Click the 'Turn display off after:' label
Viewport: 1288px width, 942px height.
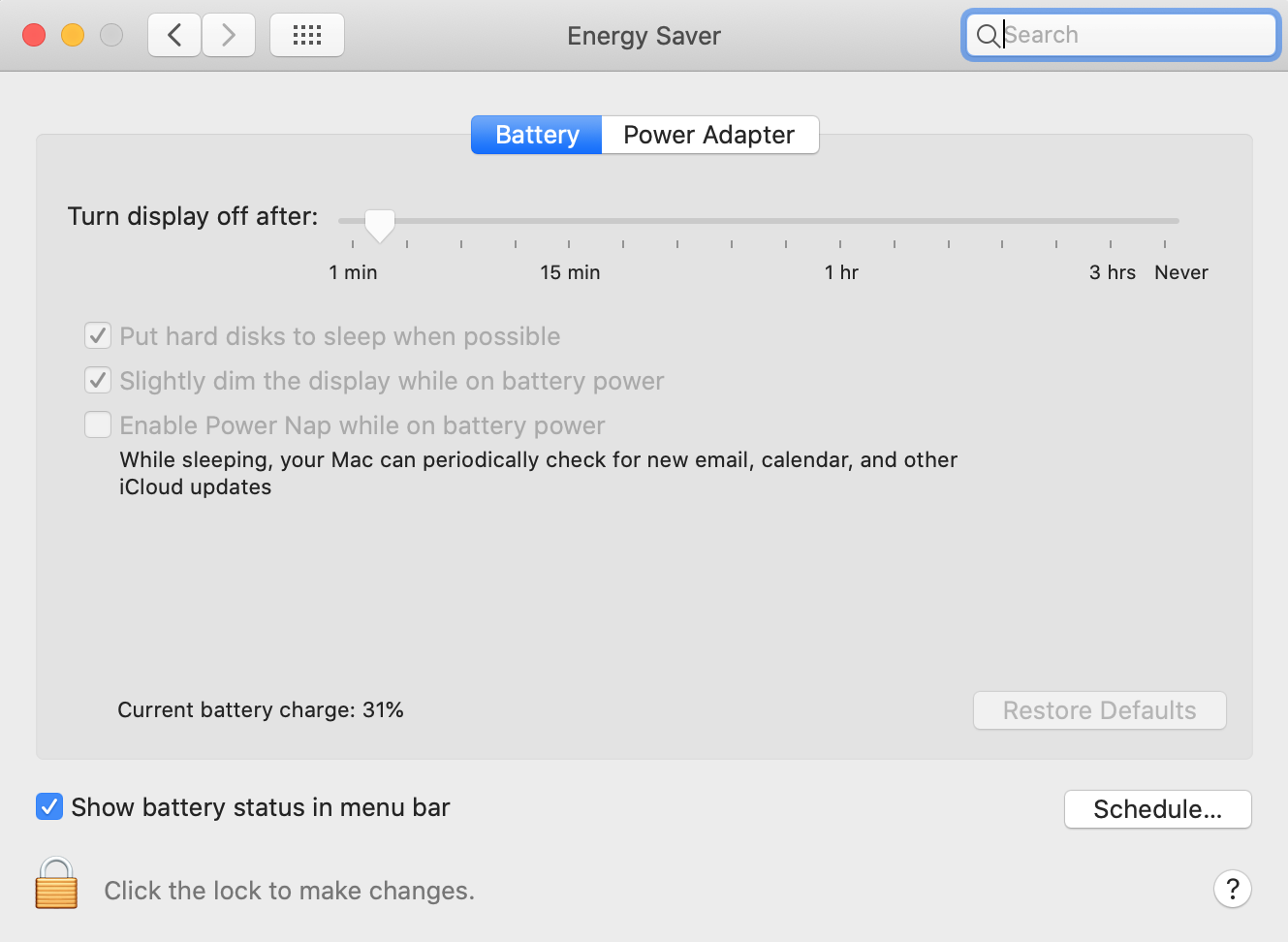pos(193,216)
